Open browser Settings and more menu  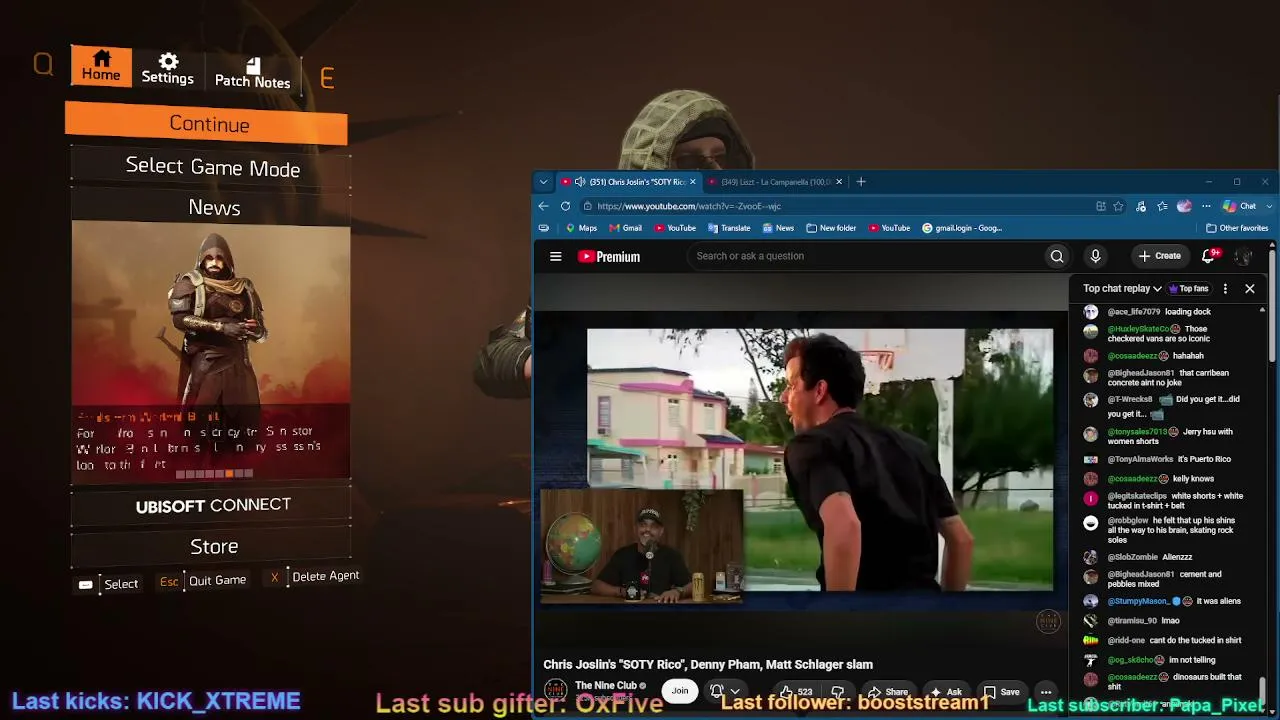1206,206
